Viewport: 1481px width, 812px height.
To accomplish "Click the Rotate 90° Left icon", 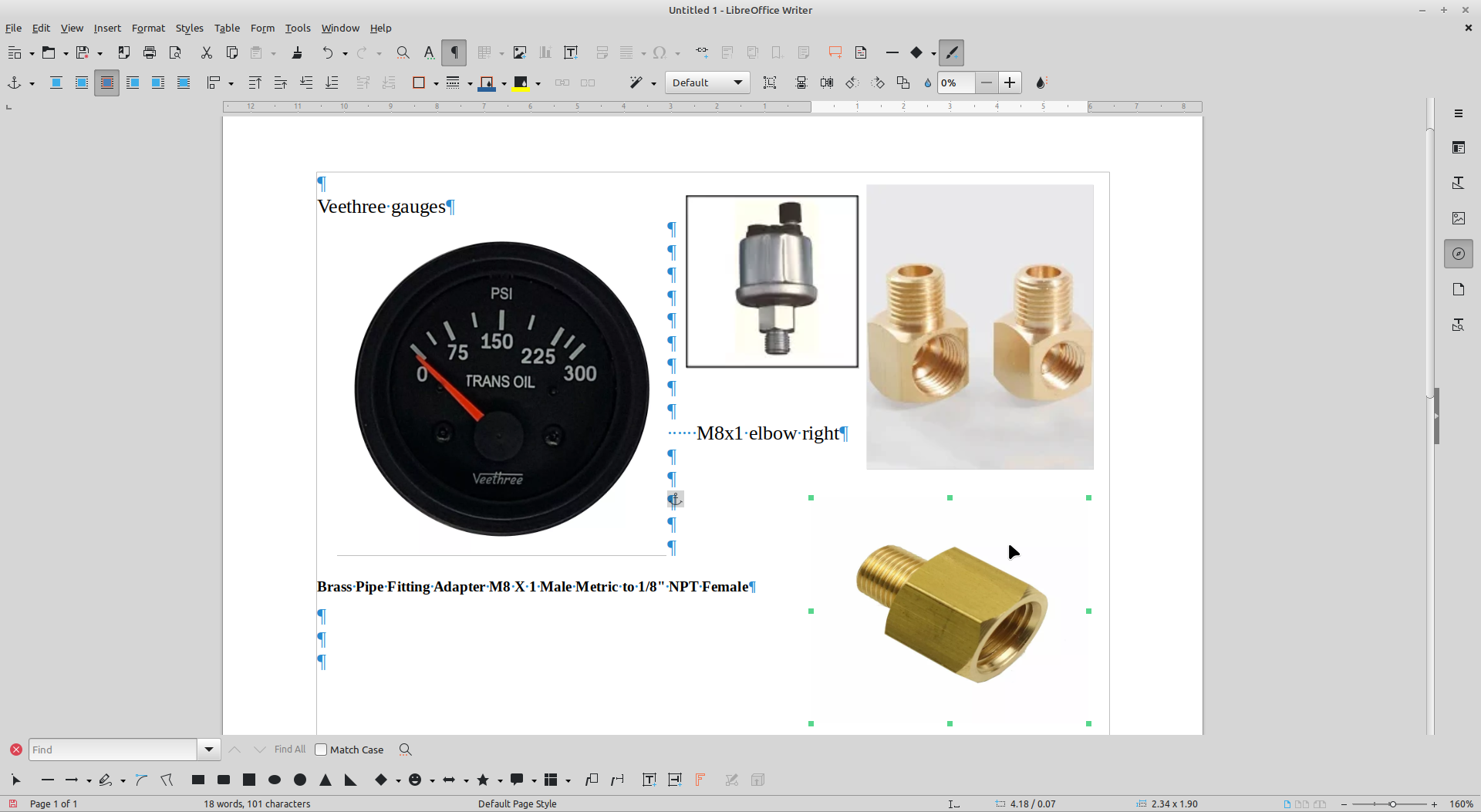I will 852,83.
